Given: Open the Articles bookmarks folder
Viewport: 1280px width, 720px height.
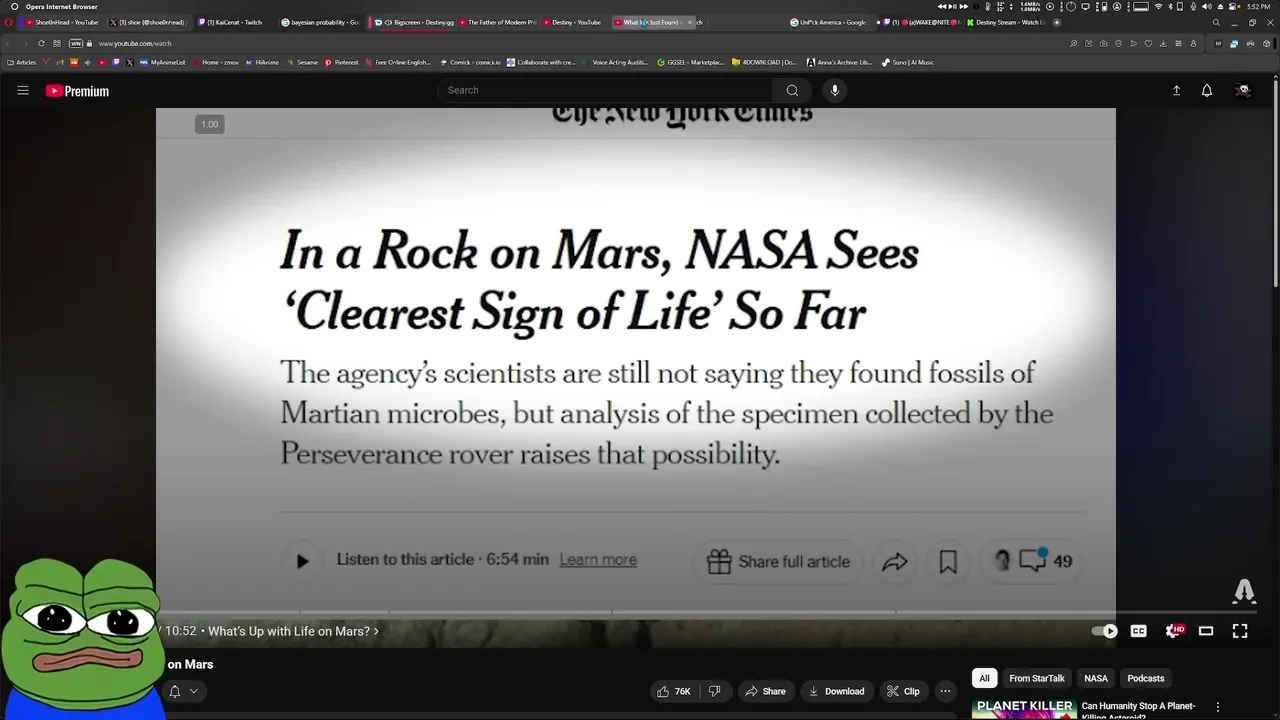Looking at the screenshot, I should point(20,62).
